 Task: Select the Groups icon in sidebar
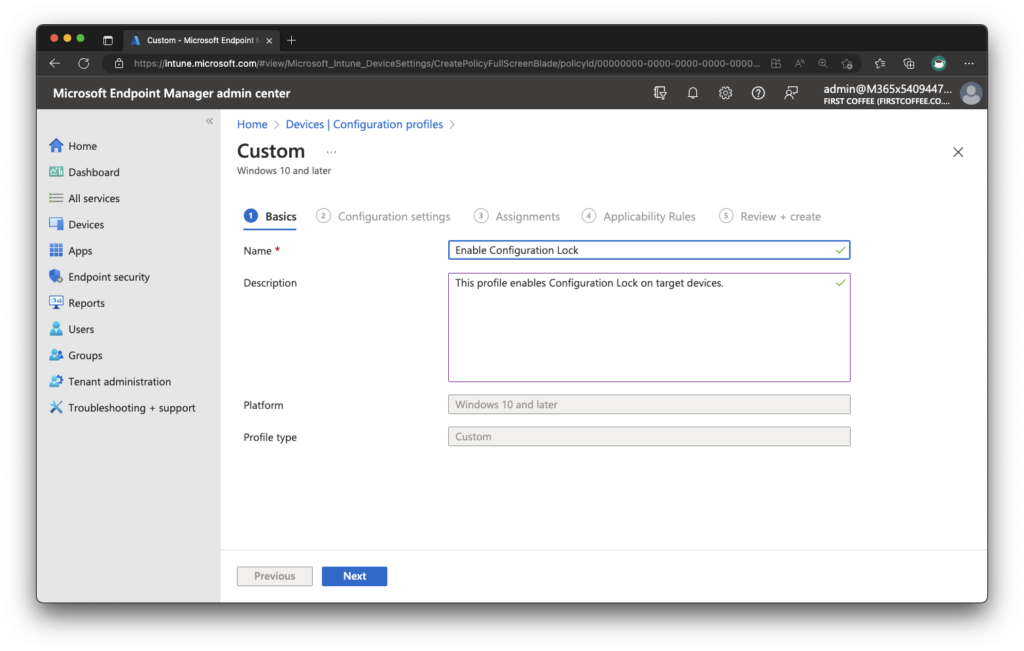click(x=56, y=355)
